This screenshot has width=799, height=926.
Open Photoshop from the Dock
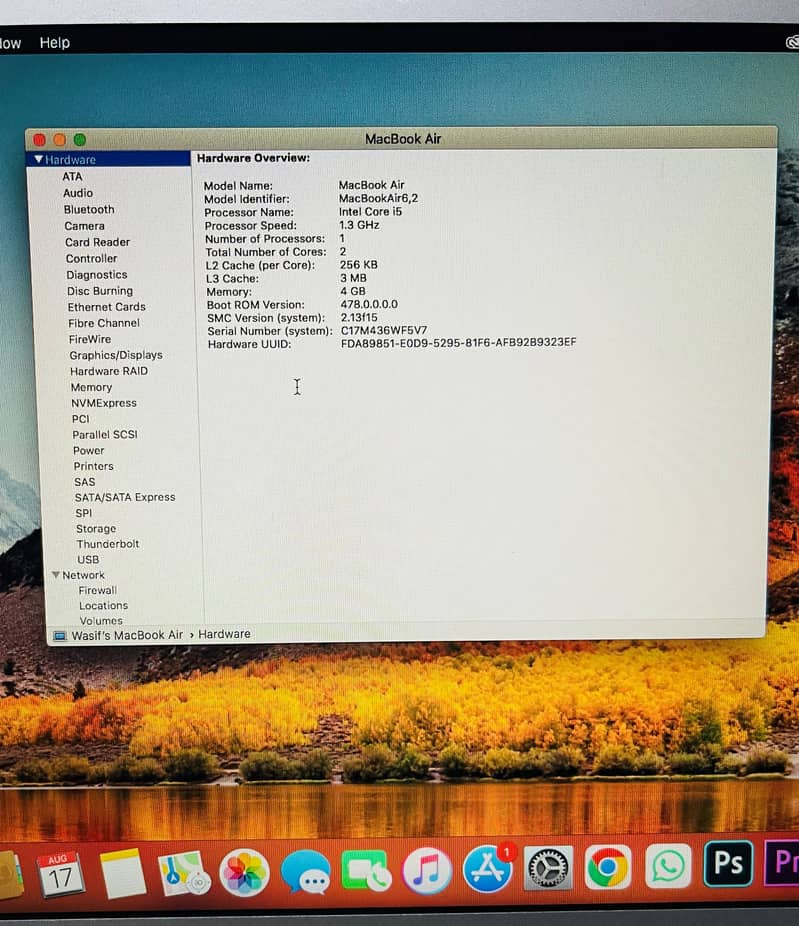[x=727, y=863]
